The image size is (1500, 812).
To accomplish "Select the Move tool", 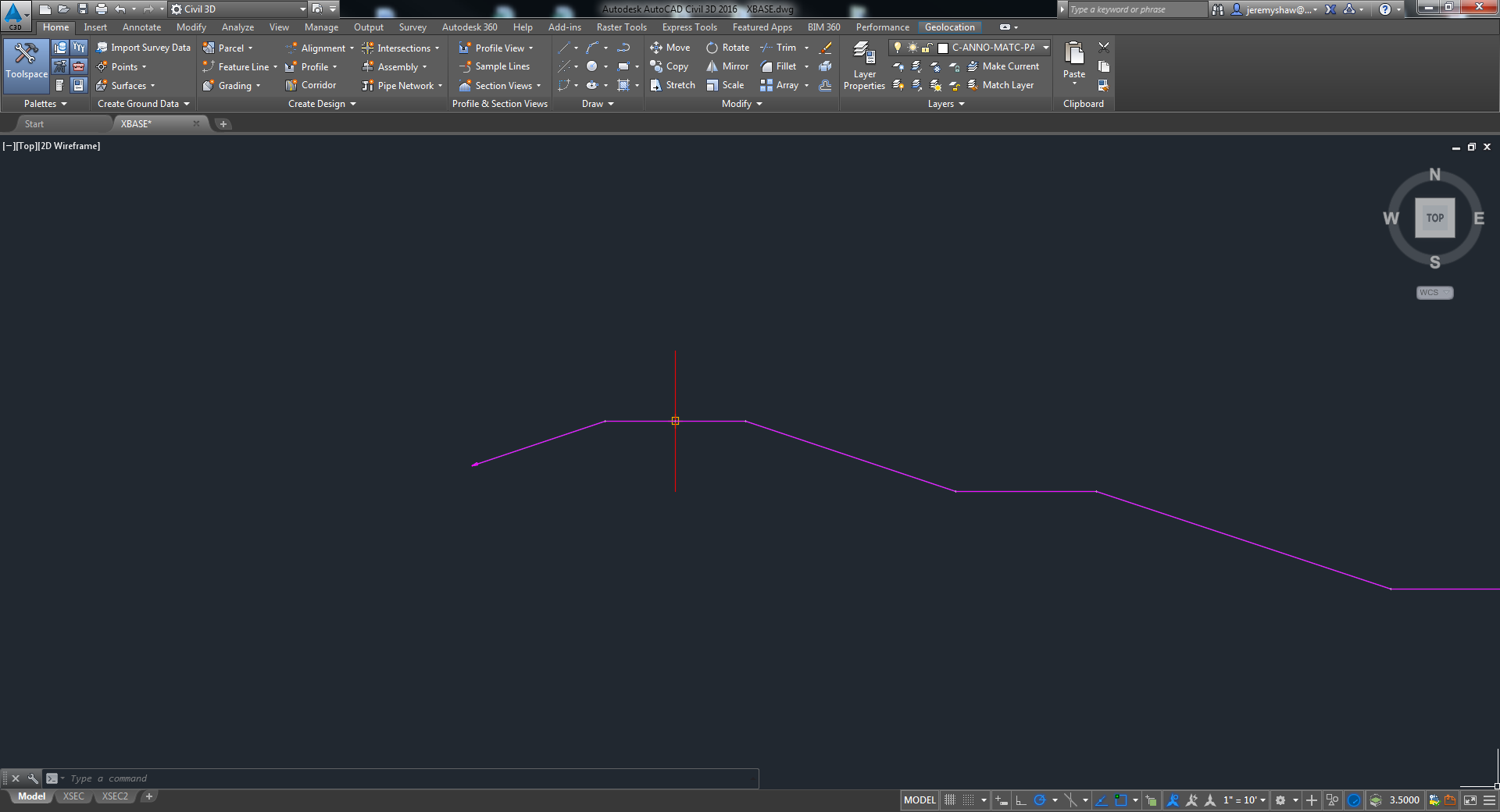I will click(670, 48).
